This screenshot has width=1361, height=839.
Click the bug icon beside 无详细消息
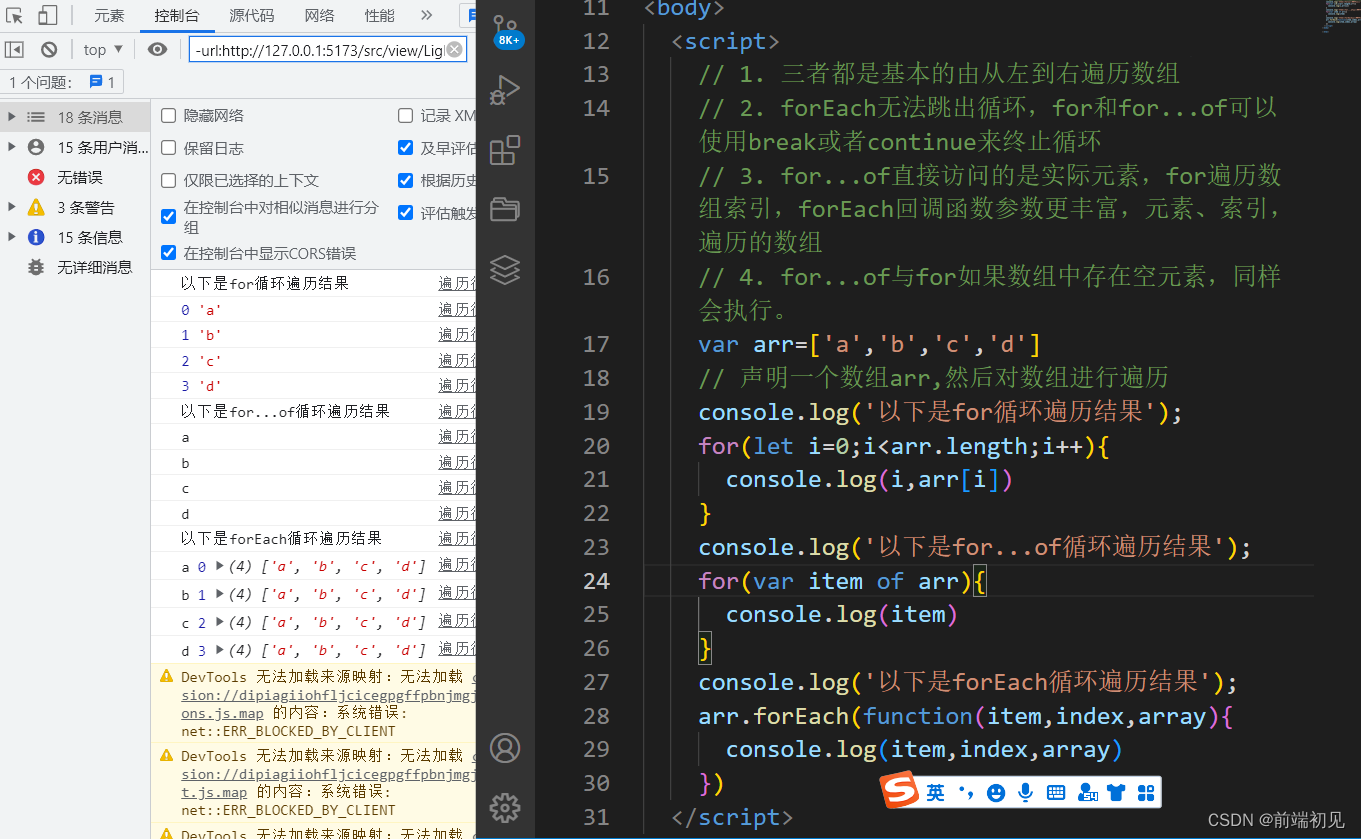pos(36,267)
